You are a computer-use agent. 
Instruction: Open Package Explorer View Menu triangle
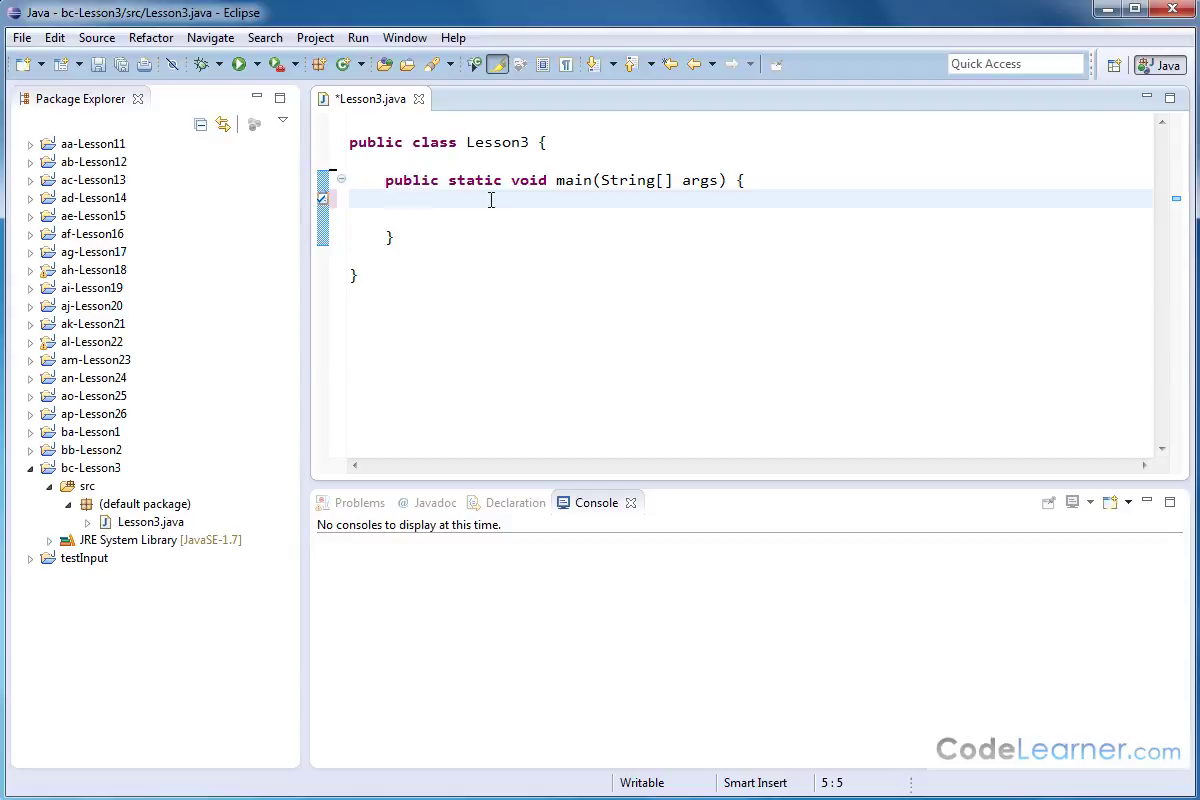coord(283,120)
